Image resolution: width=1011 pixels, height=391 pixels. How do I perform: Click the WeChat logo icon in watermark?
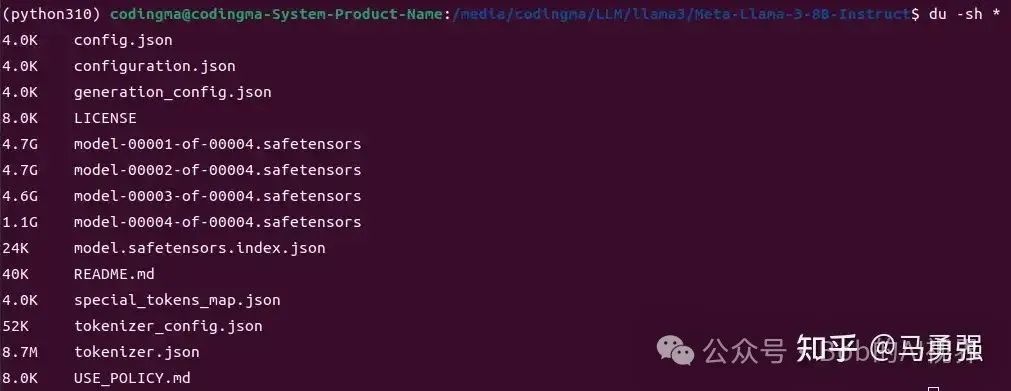pos(675,350)
